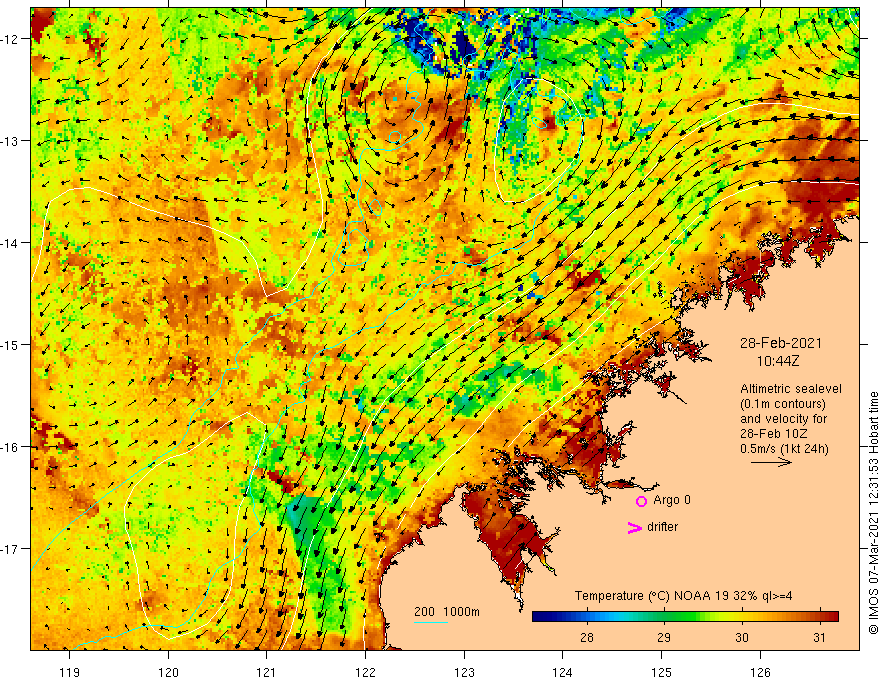880x680 pixels.
Task: Click the 0.5m/s velocity scale arrow
Action: pos(771,462)
